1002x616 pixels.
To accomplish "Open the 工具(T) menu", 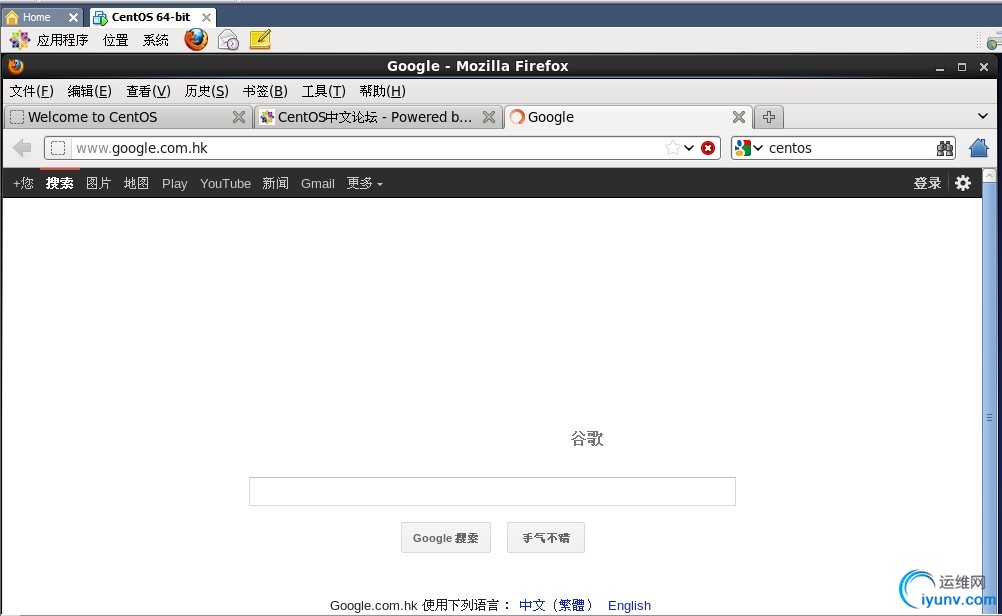I will (x=323, y=91).
